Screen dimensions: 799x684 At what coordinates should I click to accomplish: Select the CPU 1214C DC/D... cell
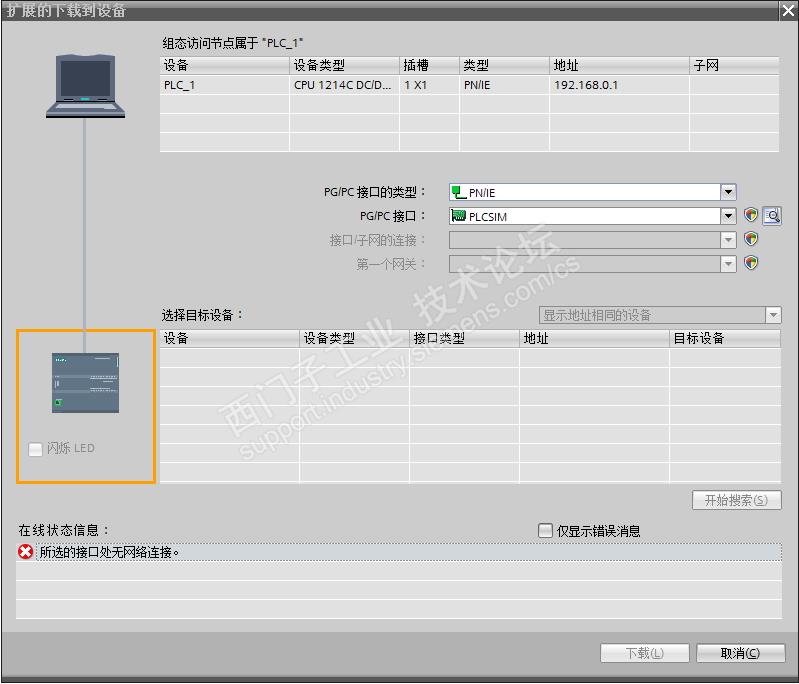(x=344, y=85)
